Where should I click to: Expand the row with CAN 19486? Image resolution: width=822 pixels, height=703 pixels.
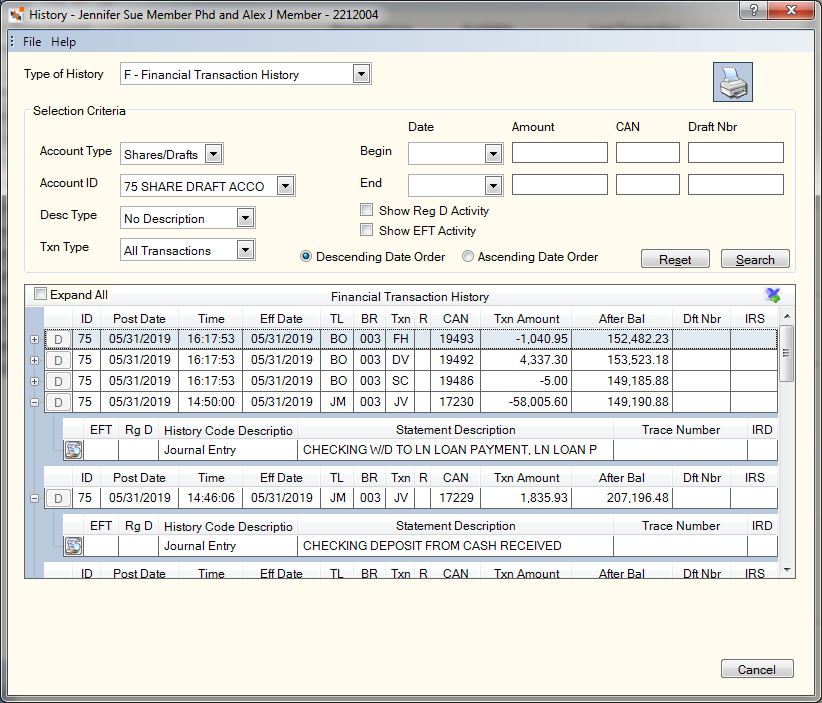[x=35, y=381]
